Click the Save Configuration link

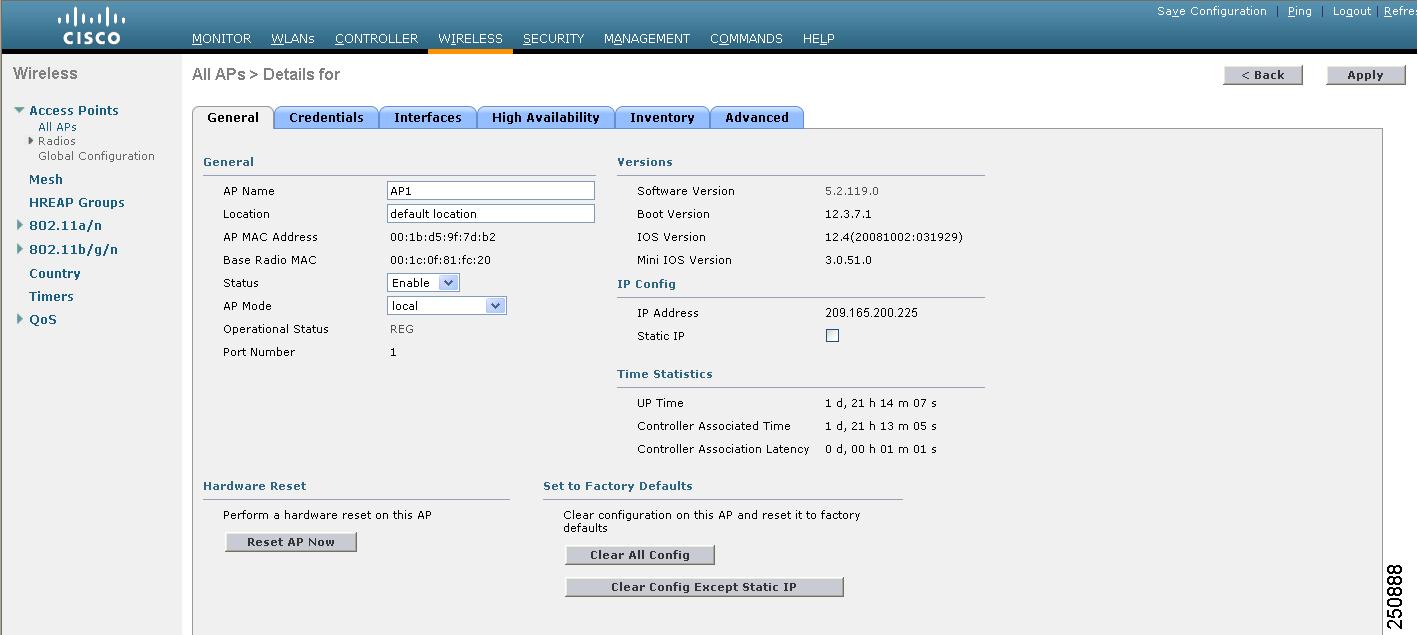(1211, 11)
